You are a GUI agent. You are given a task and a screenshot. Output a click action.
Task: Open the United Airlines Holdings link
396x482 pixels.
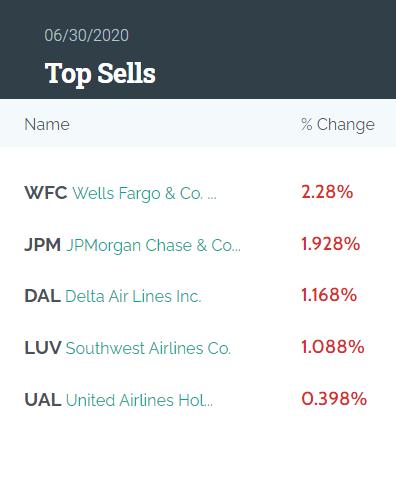coord(139,400)
